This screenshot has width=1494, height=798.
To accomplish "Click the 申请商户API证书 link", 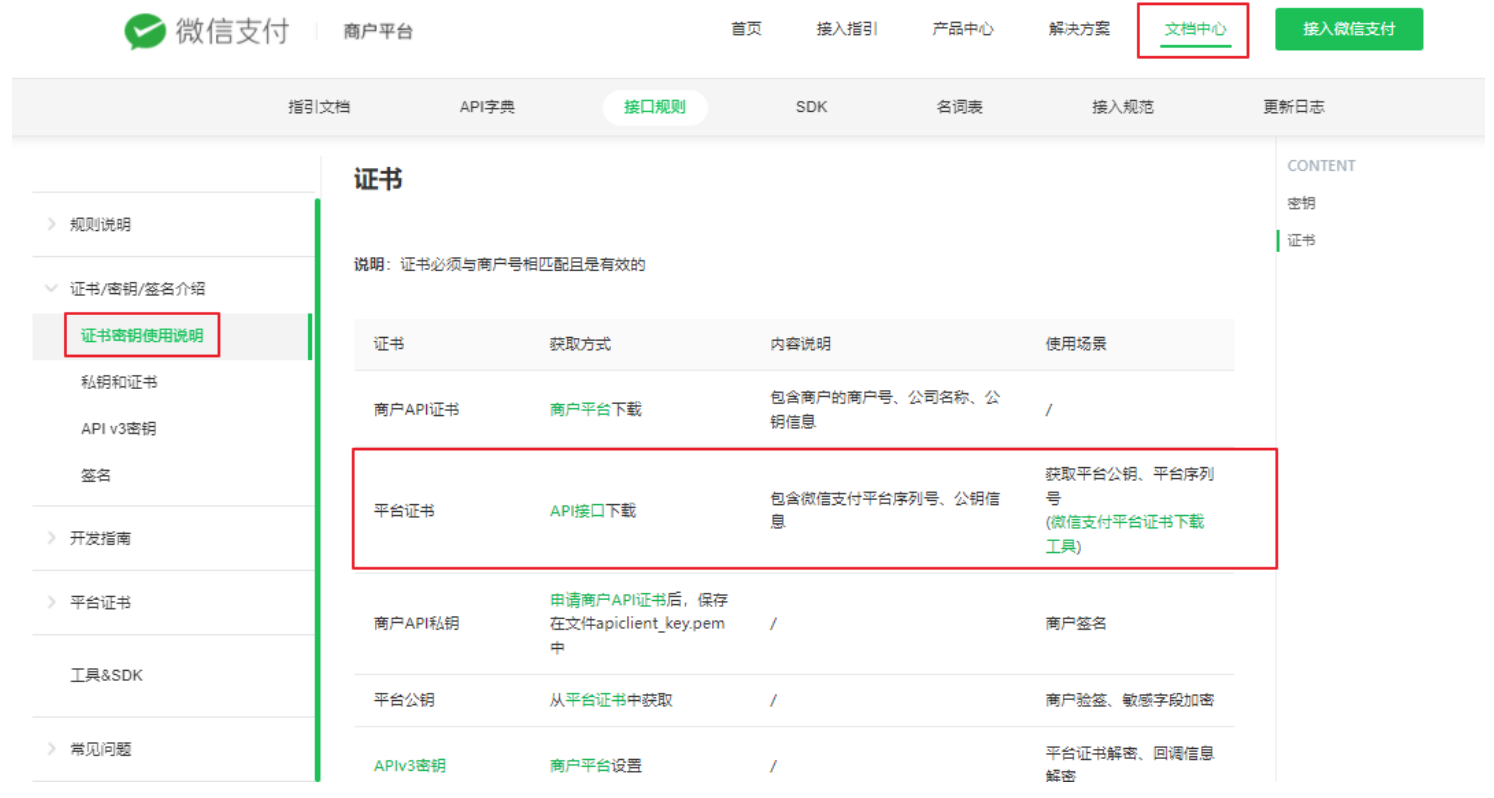I will (608, 600).
